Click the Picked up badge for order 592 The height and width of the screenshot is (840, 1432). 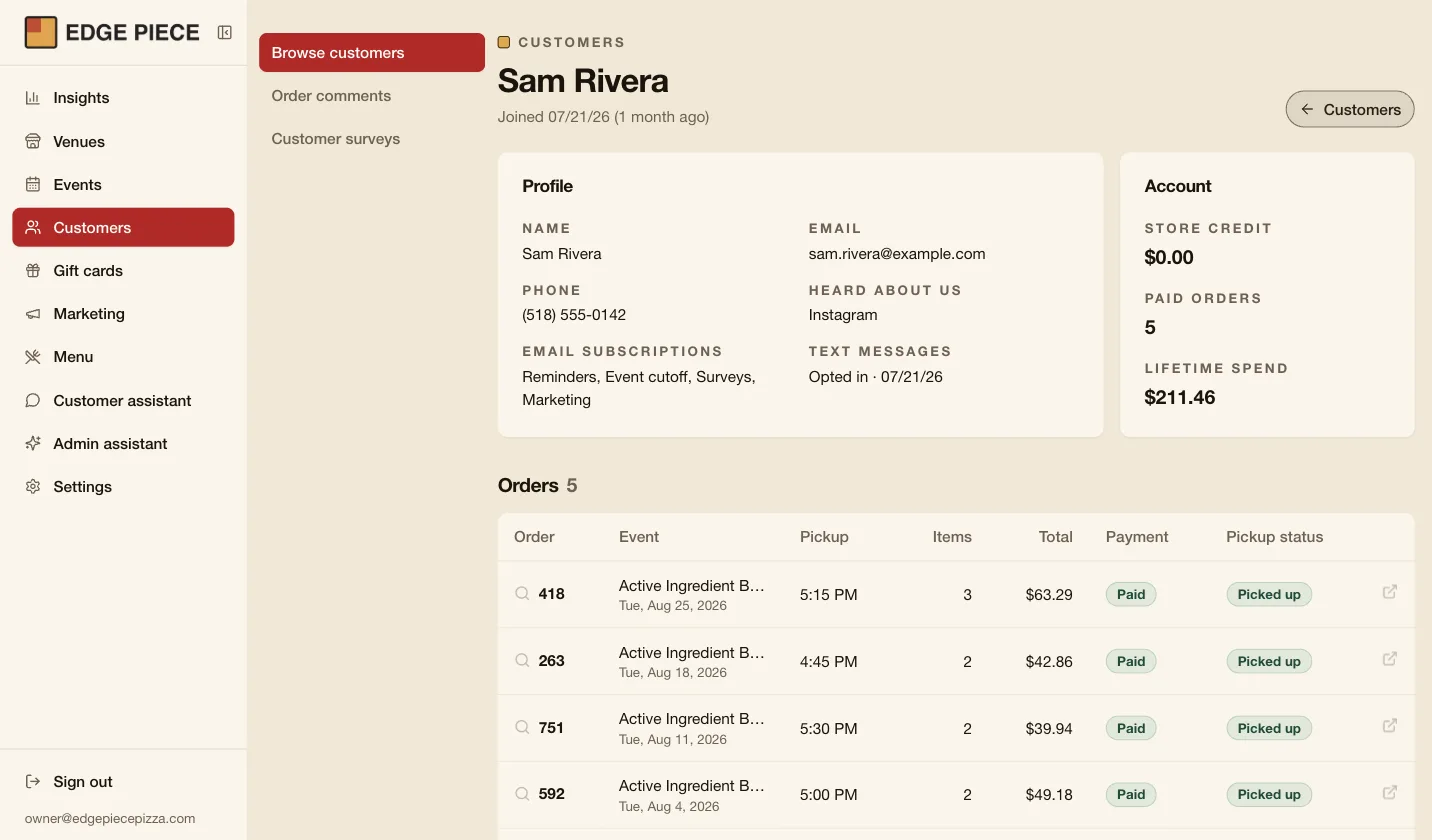[1269, 795]
